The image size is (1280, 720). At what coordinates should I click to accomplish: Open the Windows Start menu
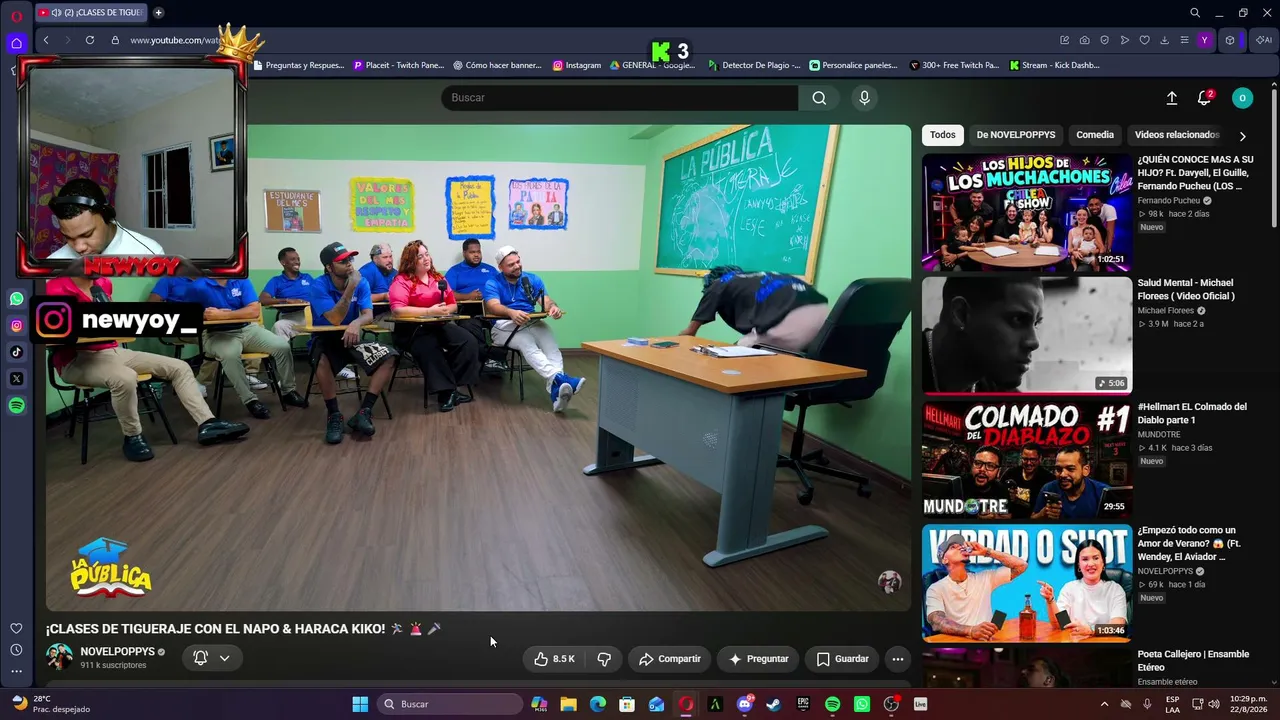coord(360,704)
